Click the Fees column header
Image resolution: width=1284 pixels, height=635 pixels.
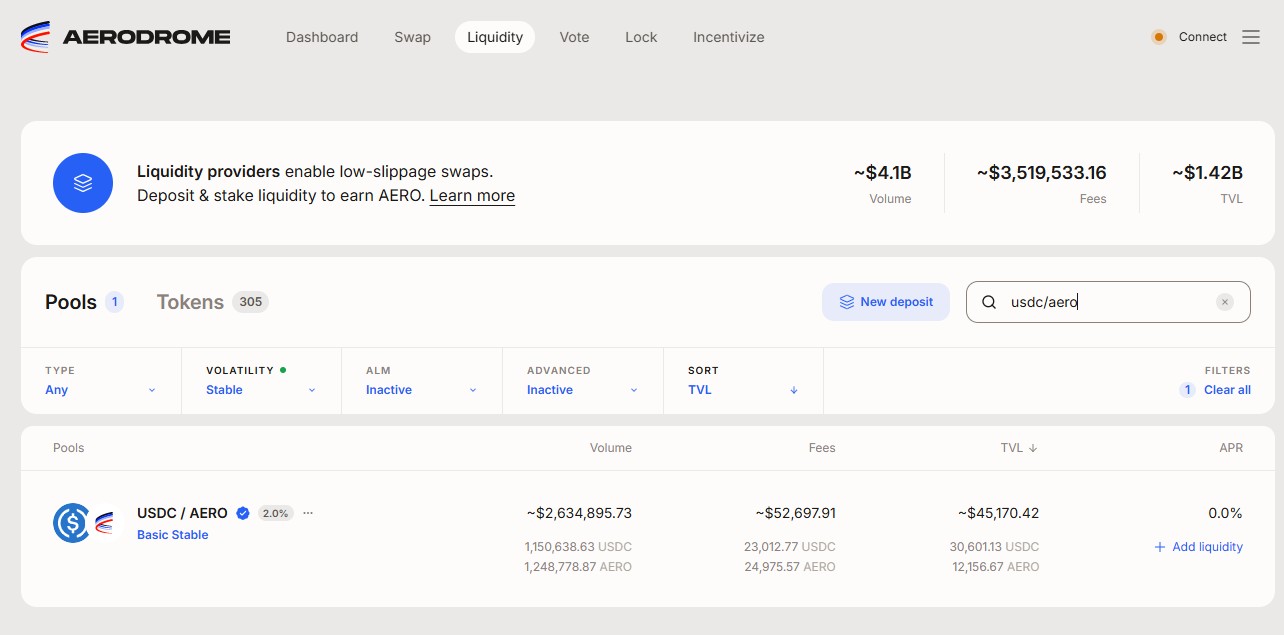[x=822, y=448]
